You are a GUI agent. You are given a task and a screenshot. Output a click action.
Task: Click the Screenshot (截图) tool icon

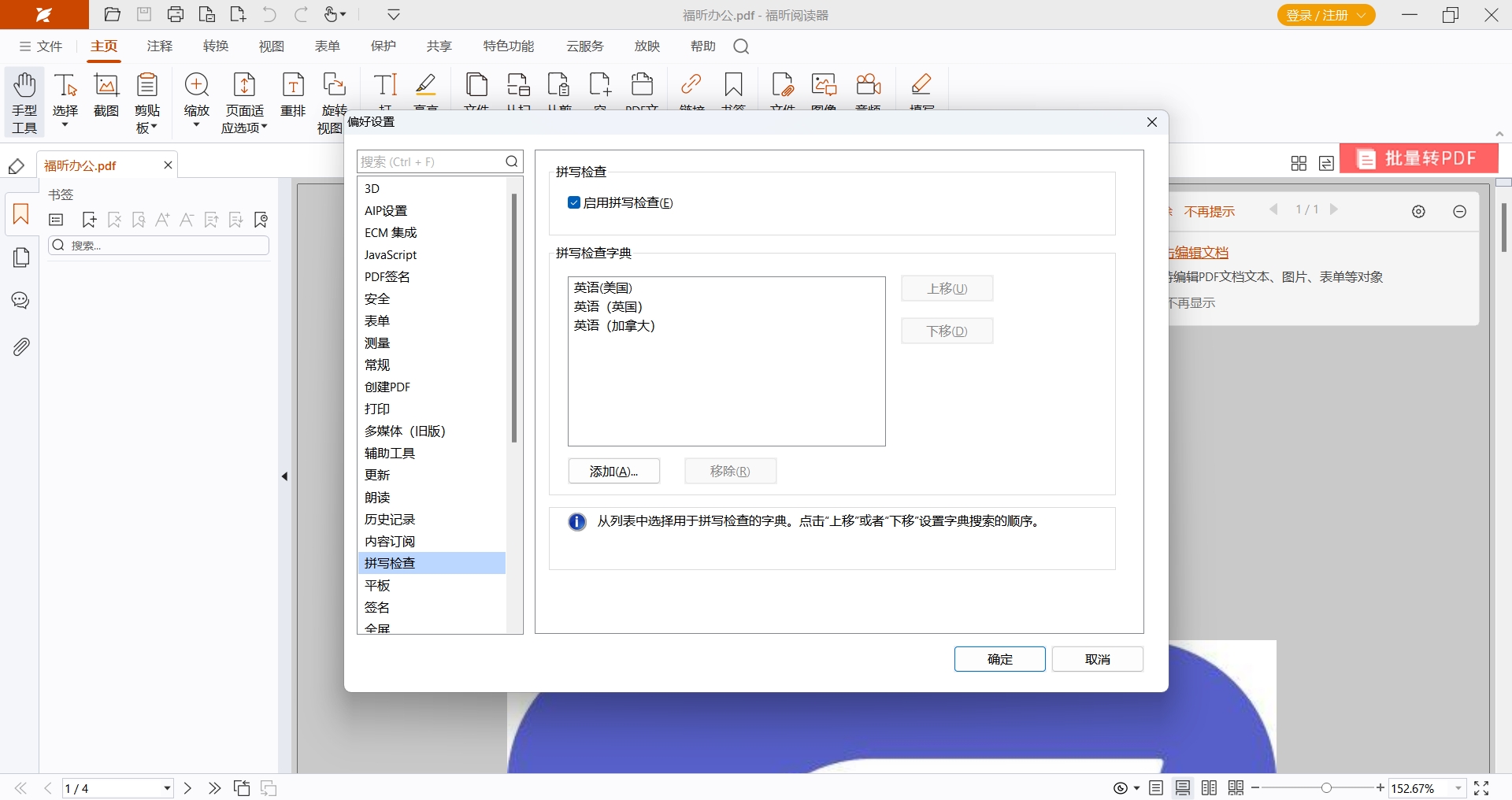tap(106, 85)
